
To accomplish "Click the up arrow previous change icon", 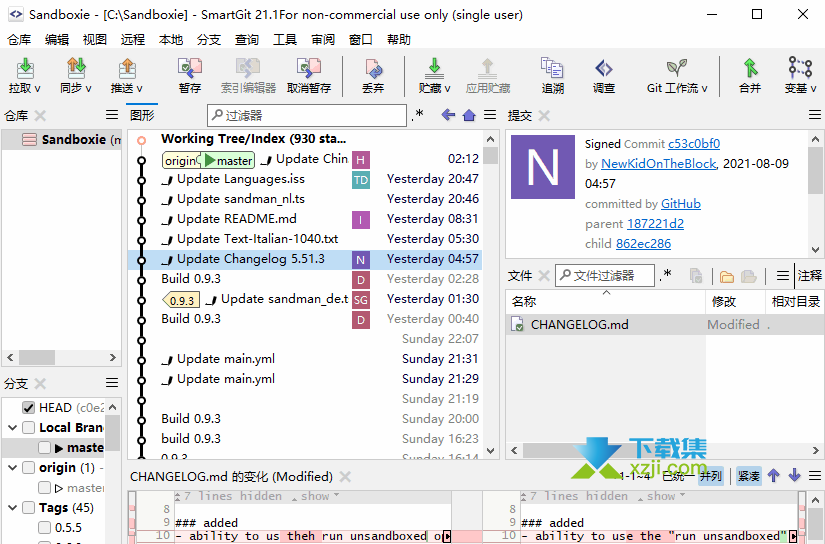I will coord(773,476).
